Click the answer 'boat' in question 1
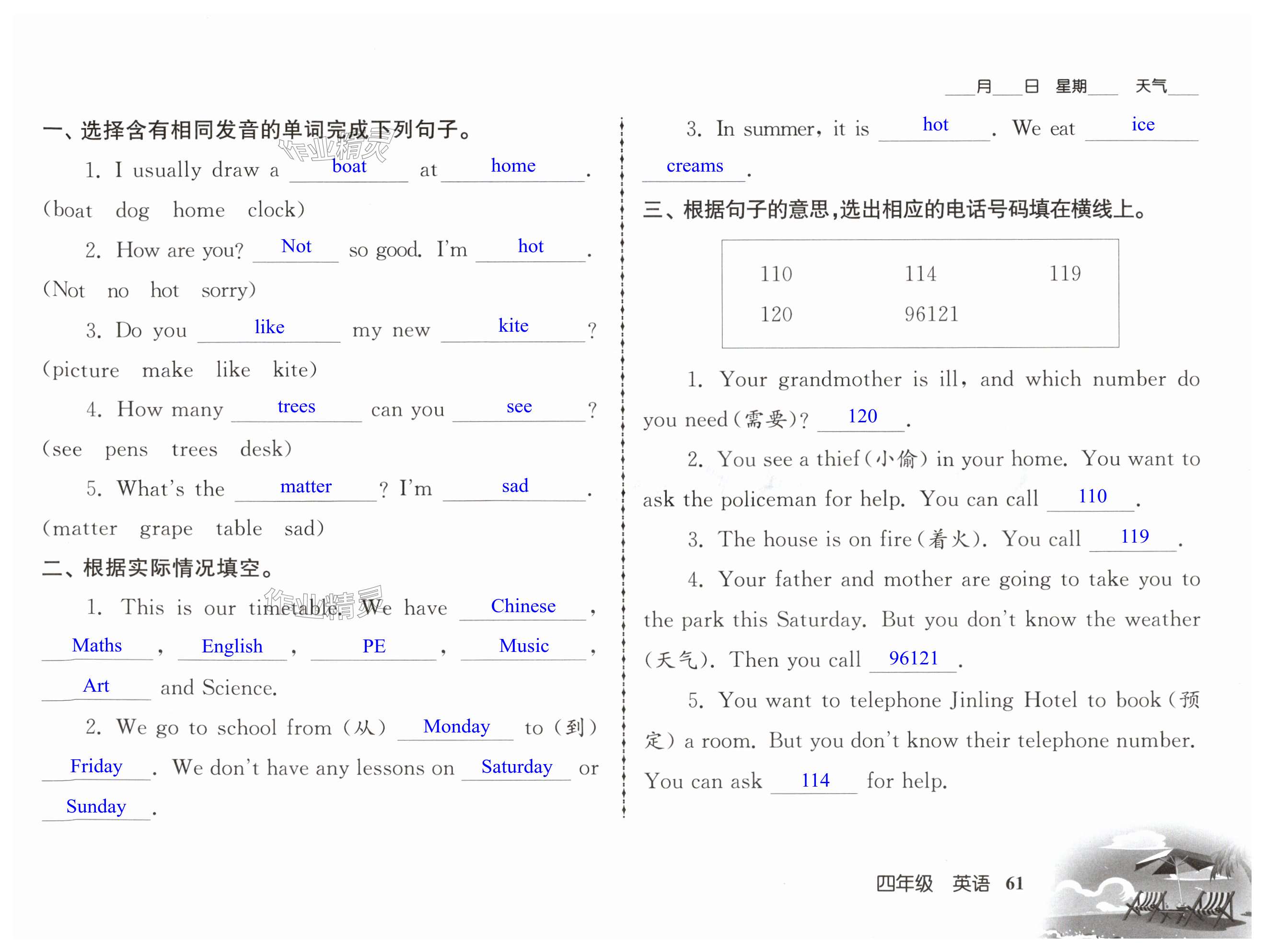 (x=349, y=166)
